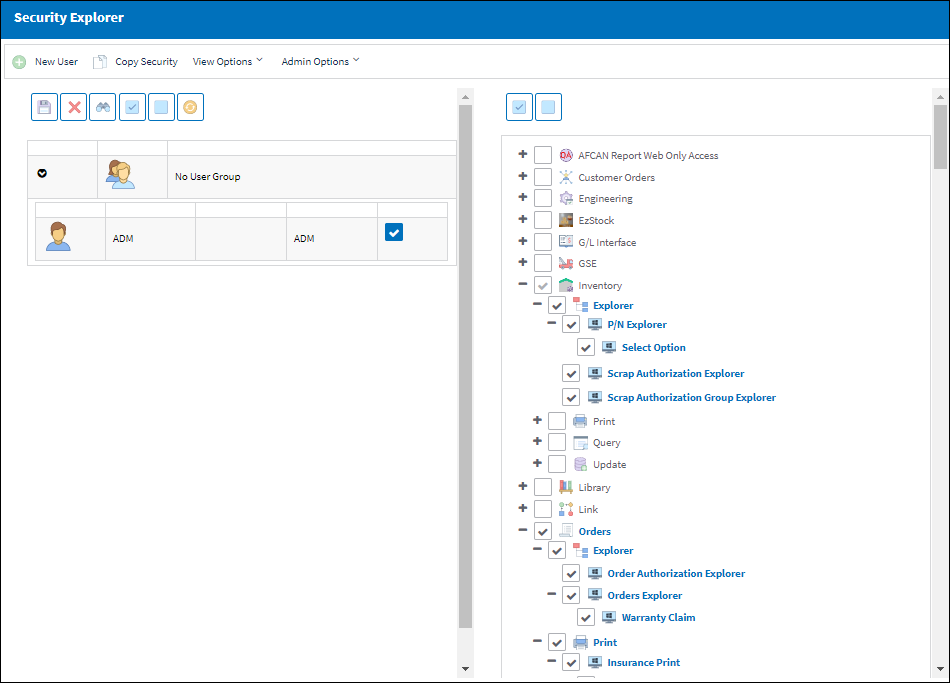This screenshot has height=683, width=950.
Task: Open the View Options menu
Action: coord(228,61)
